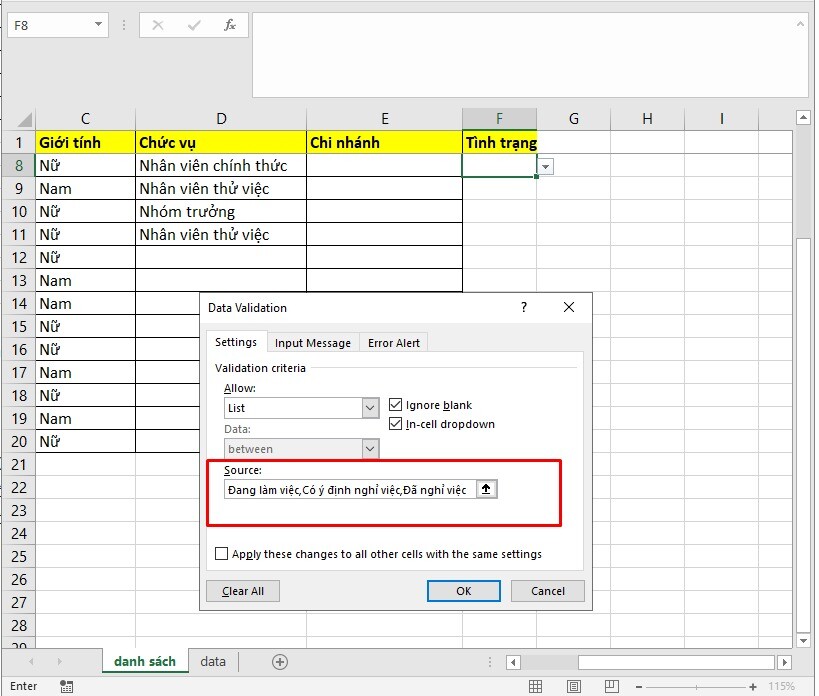Click the formula bar Cancel X icon
This screenshot has width=819, height=696.
pos(158,25)
